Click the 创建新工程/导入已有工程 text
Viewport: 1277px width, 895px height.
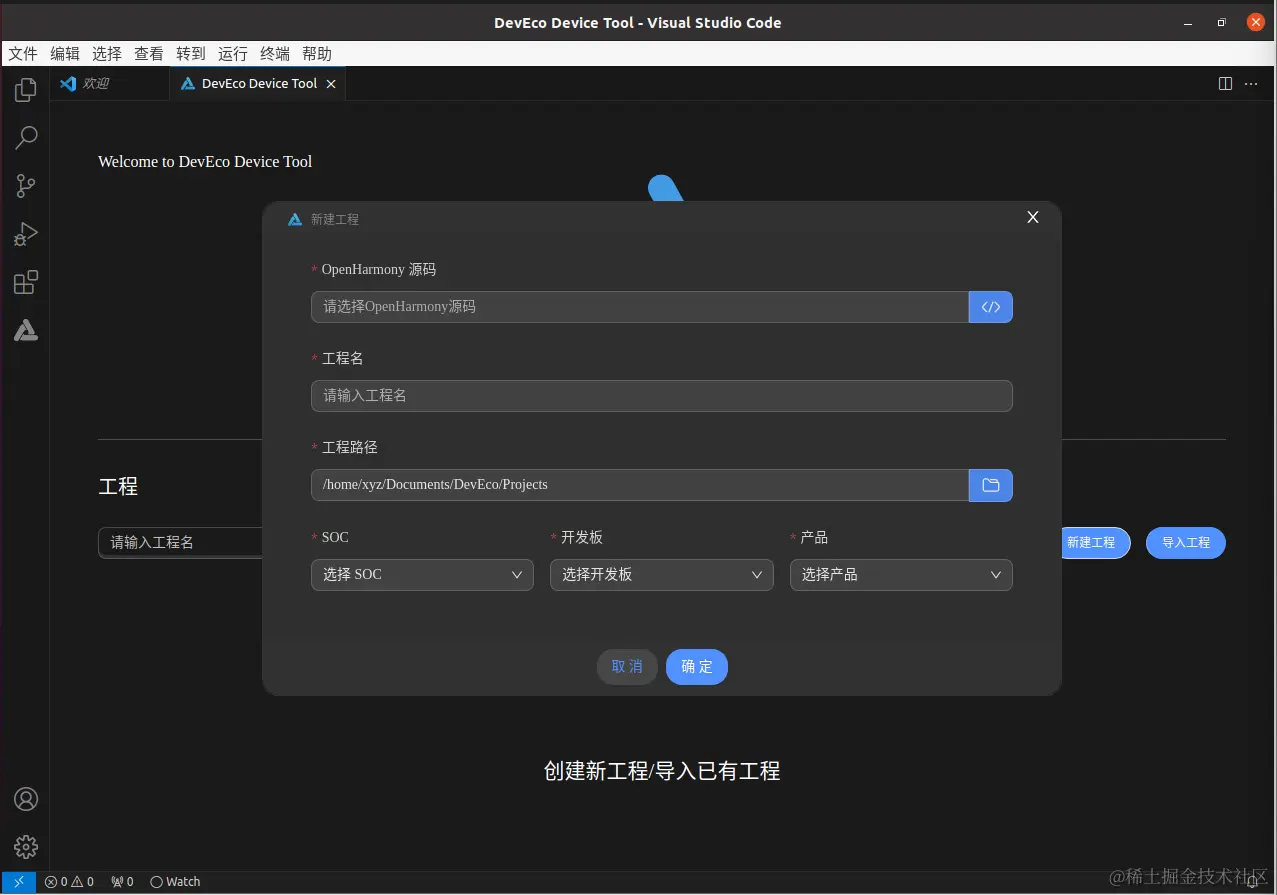(662, 771)
